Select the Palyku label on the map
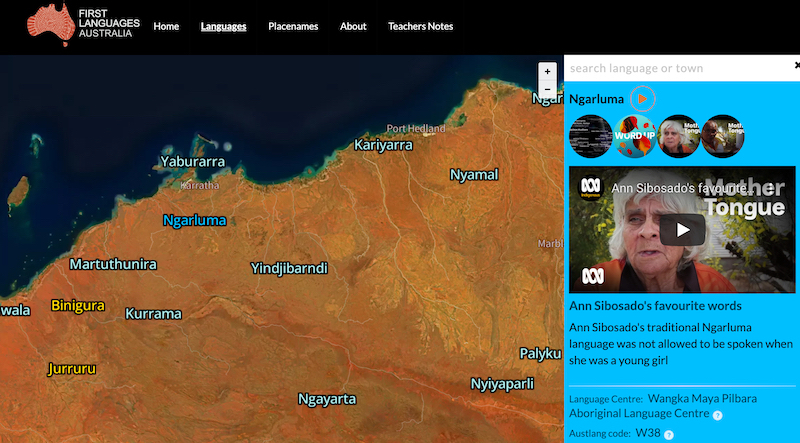Viewport: 800px width, 443px height. coord(540,353)
